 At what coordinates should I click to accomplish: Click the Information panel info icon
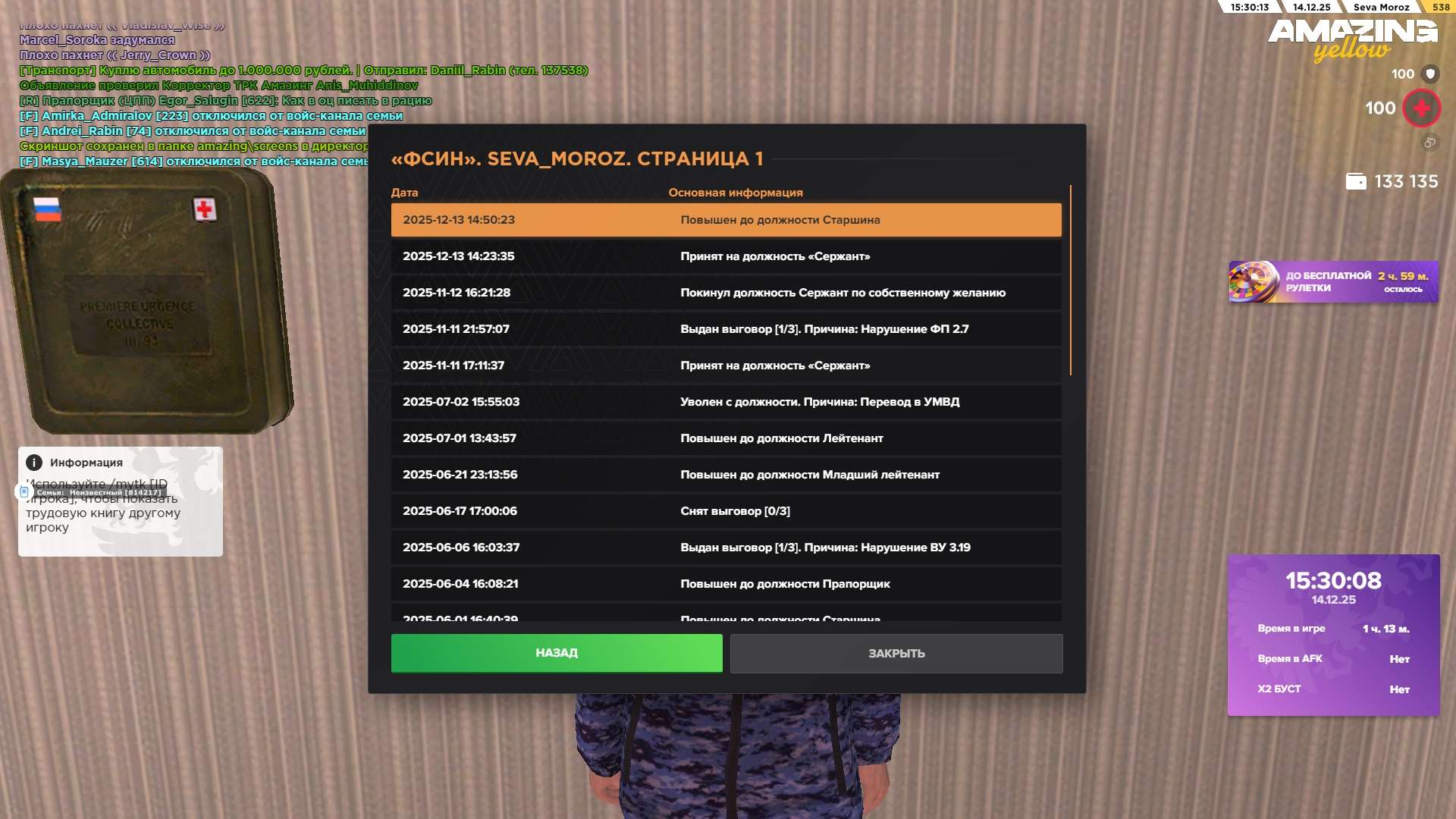pyautogui.click(x=34, y=463)
